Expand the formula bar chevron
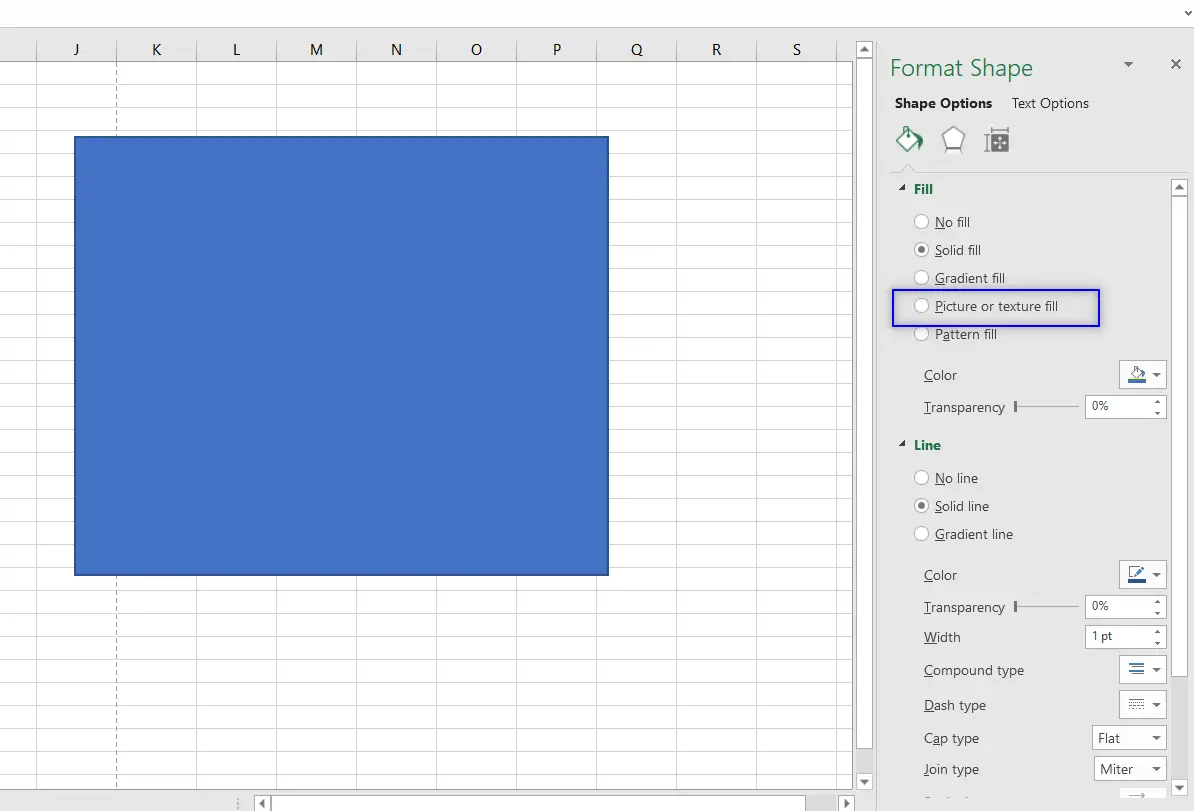 (x=1188, y=12)
